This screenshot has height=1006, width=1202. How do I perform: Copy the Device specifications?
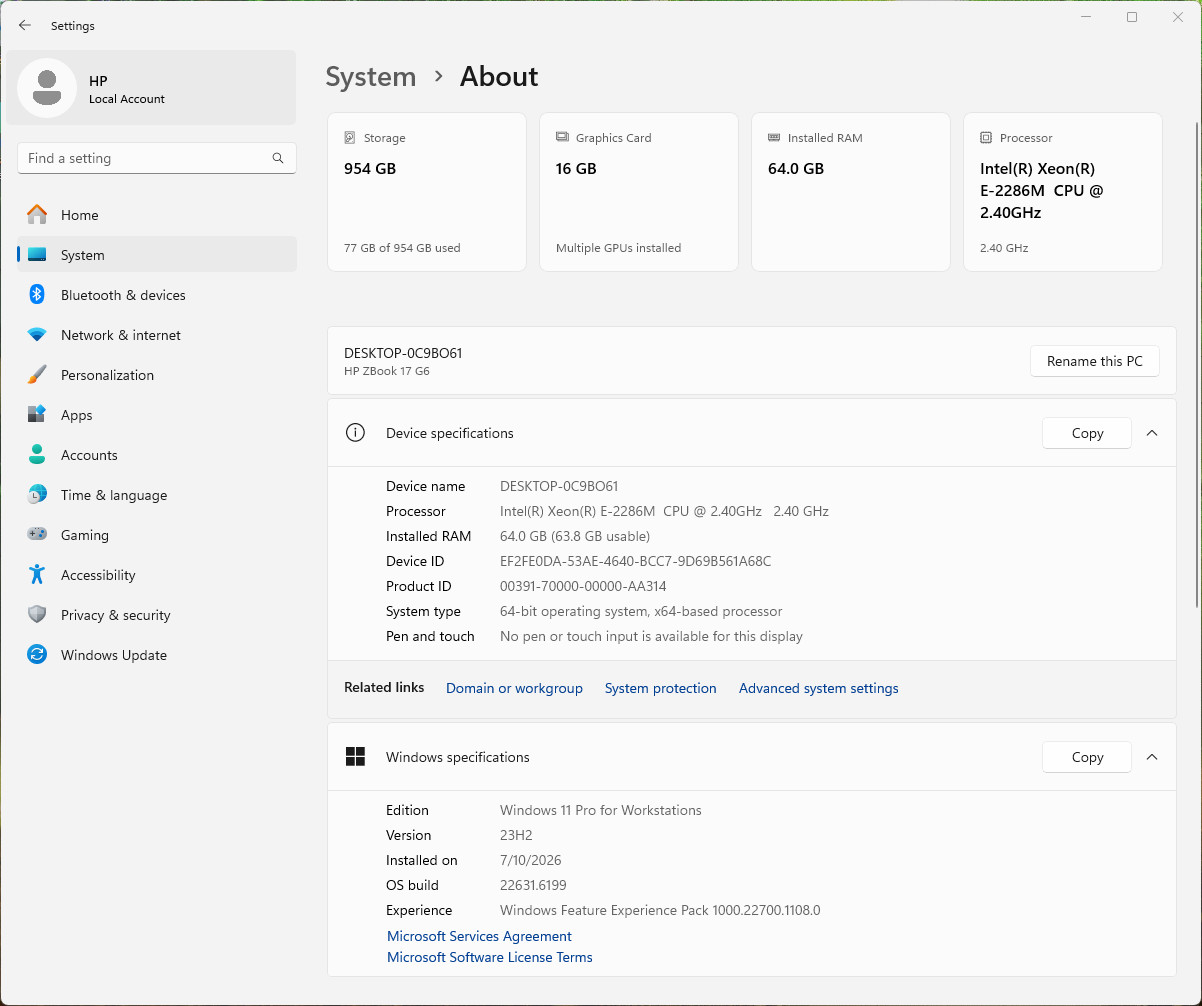click(x=1087, y=433)
